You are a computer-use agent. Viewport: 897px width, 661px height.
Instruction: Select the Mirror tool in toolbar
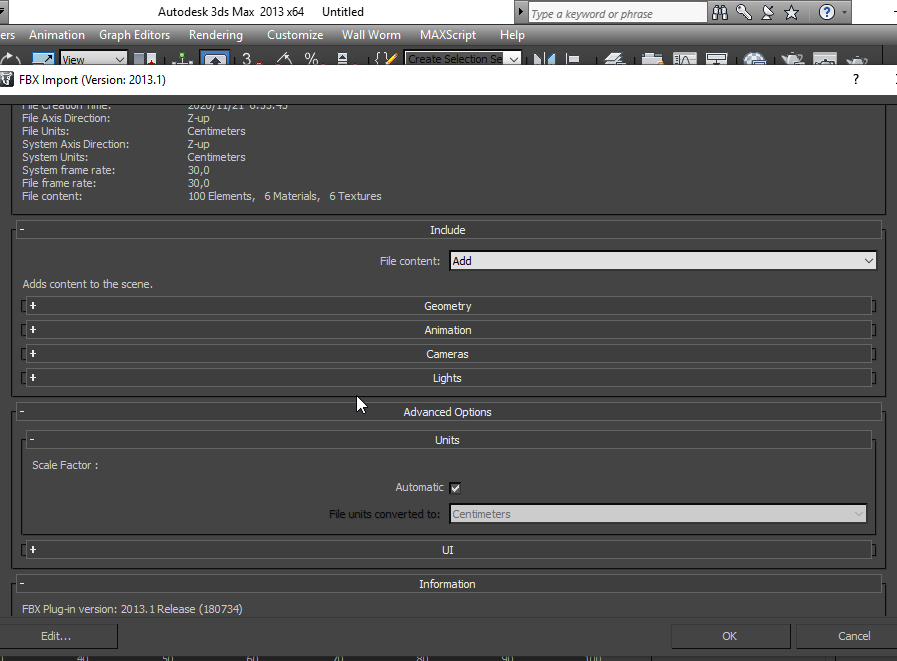pyautogui.click(x=544, y=59)
